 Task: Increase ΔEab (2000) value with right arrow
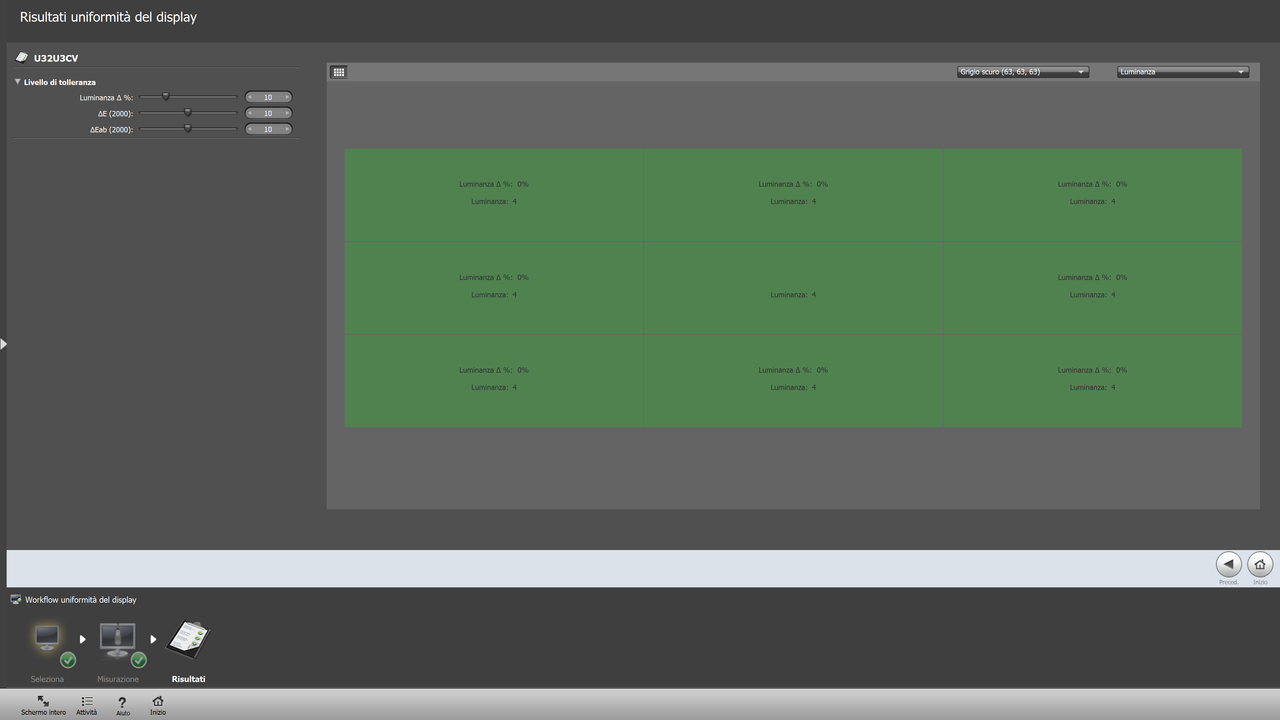(287, 129)
